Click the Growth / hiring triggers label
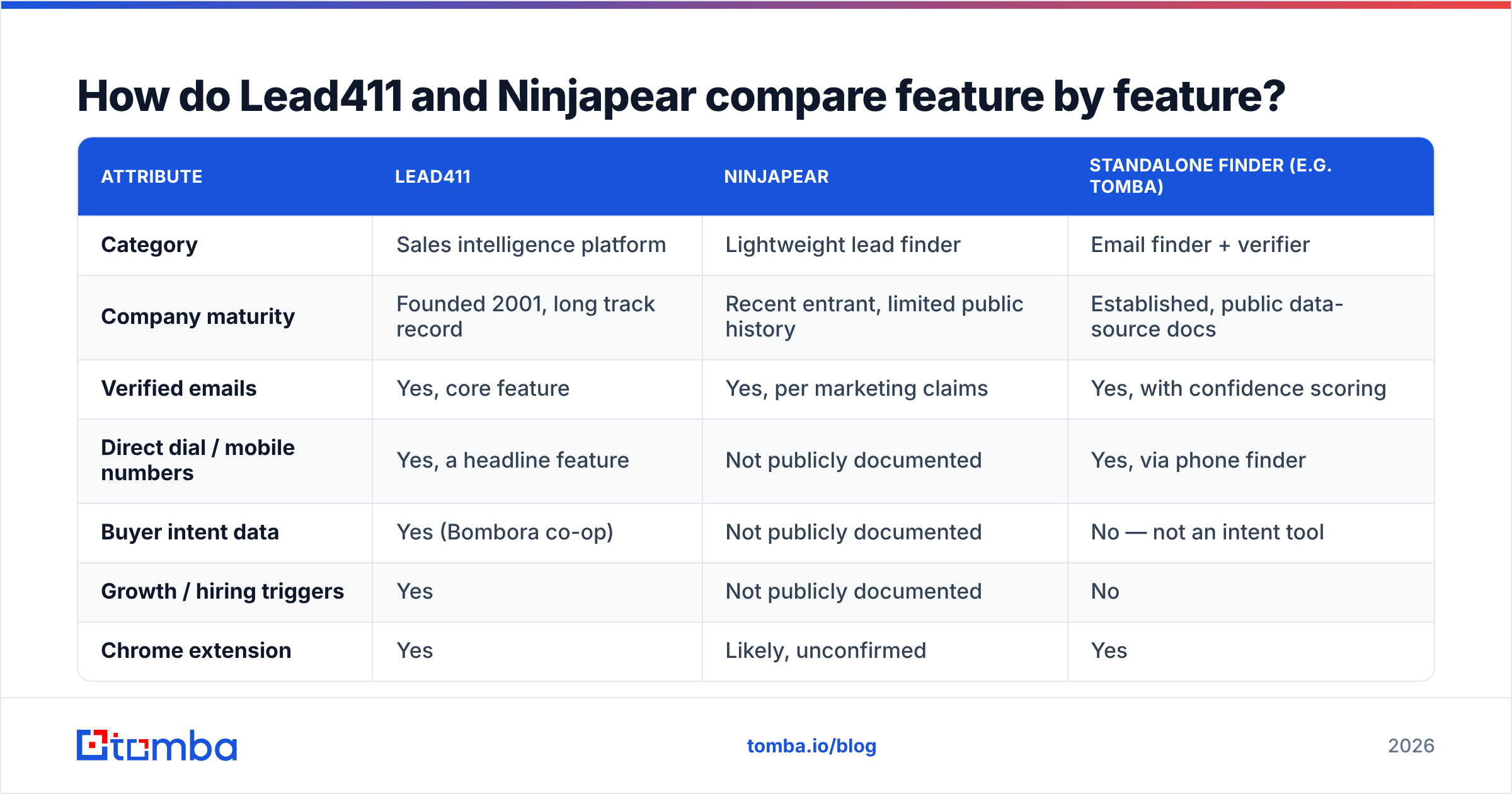The height and width of the screenshot is (794, 1512). pyautogui.click(x=222, y=592)
